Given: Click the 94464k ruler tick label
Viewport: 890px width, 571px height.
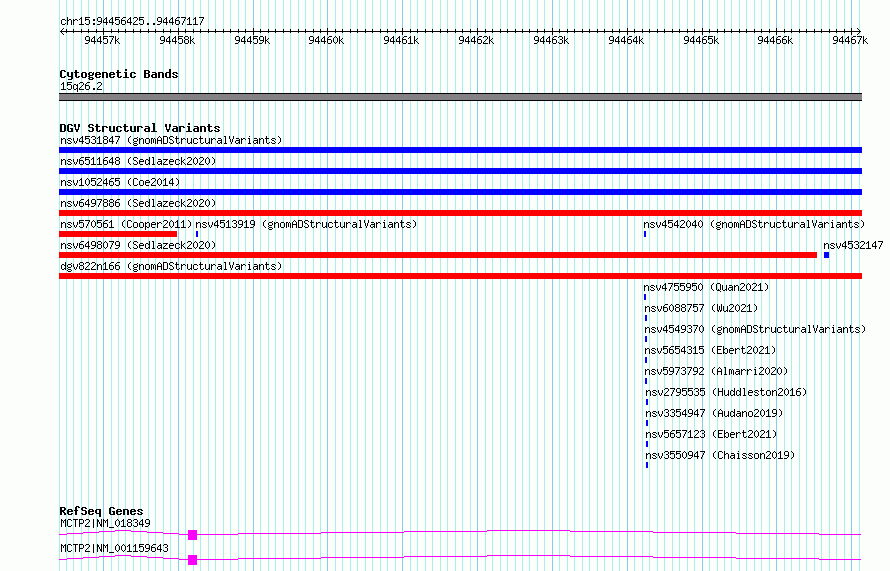Looking at the screenshot, I should pyautogui.click(x=626, y=40).
